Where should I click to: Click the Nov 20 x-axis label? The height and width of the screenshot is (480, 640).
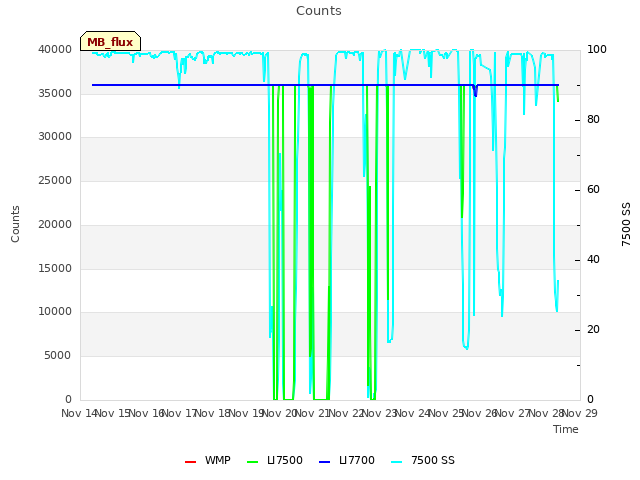point(280,413)
